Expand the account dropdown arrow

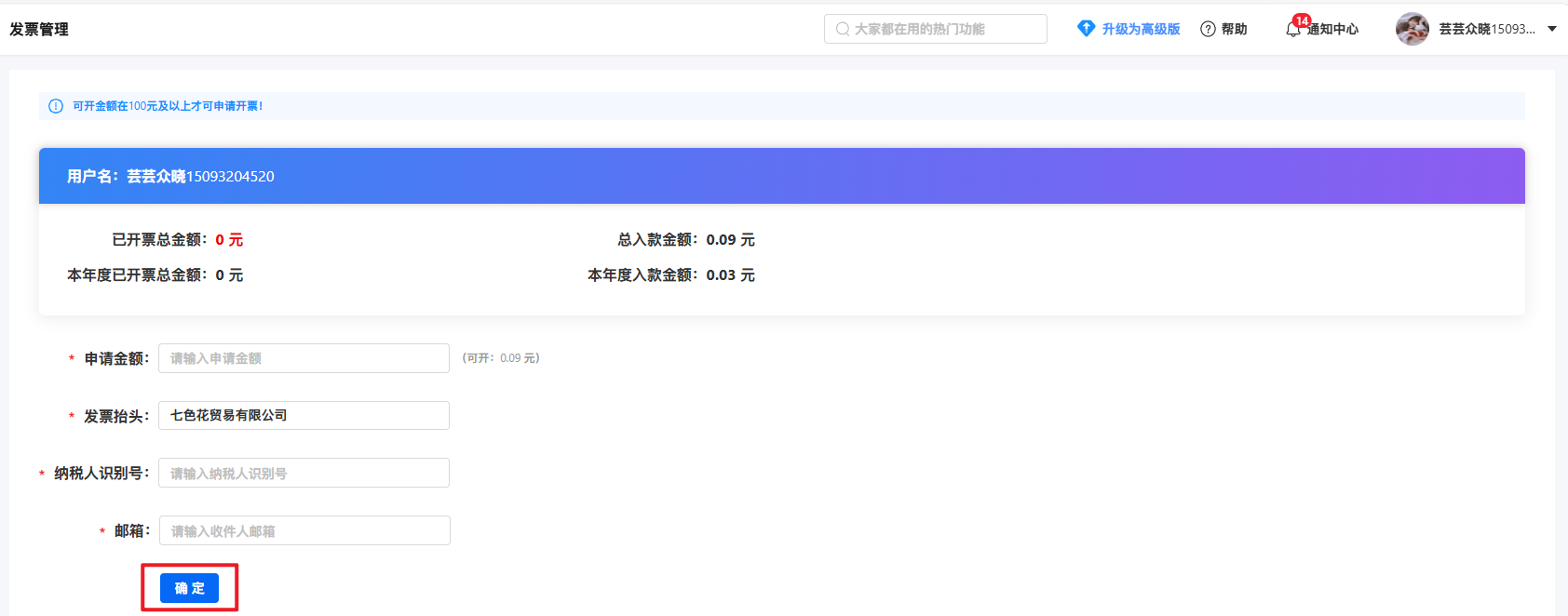click(x=1552, y=29)
